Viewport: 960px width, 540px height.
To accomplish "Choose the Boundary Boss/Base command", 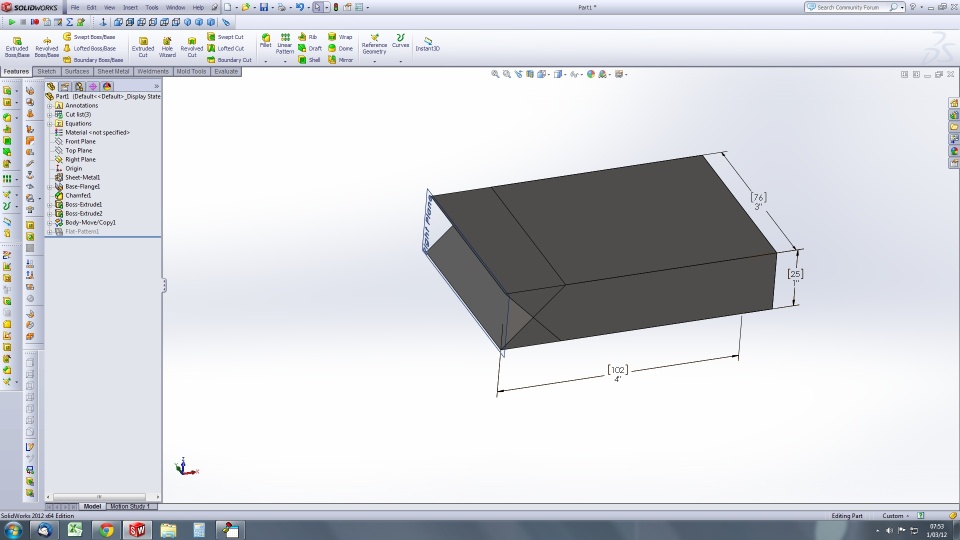I will pyautogui.click(x=93, y=60).
